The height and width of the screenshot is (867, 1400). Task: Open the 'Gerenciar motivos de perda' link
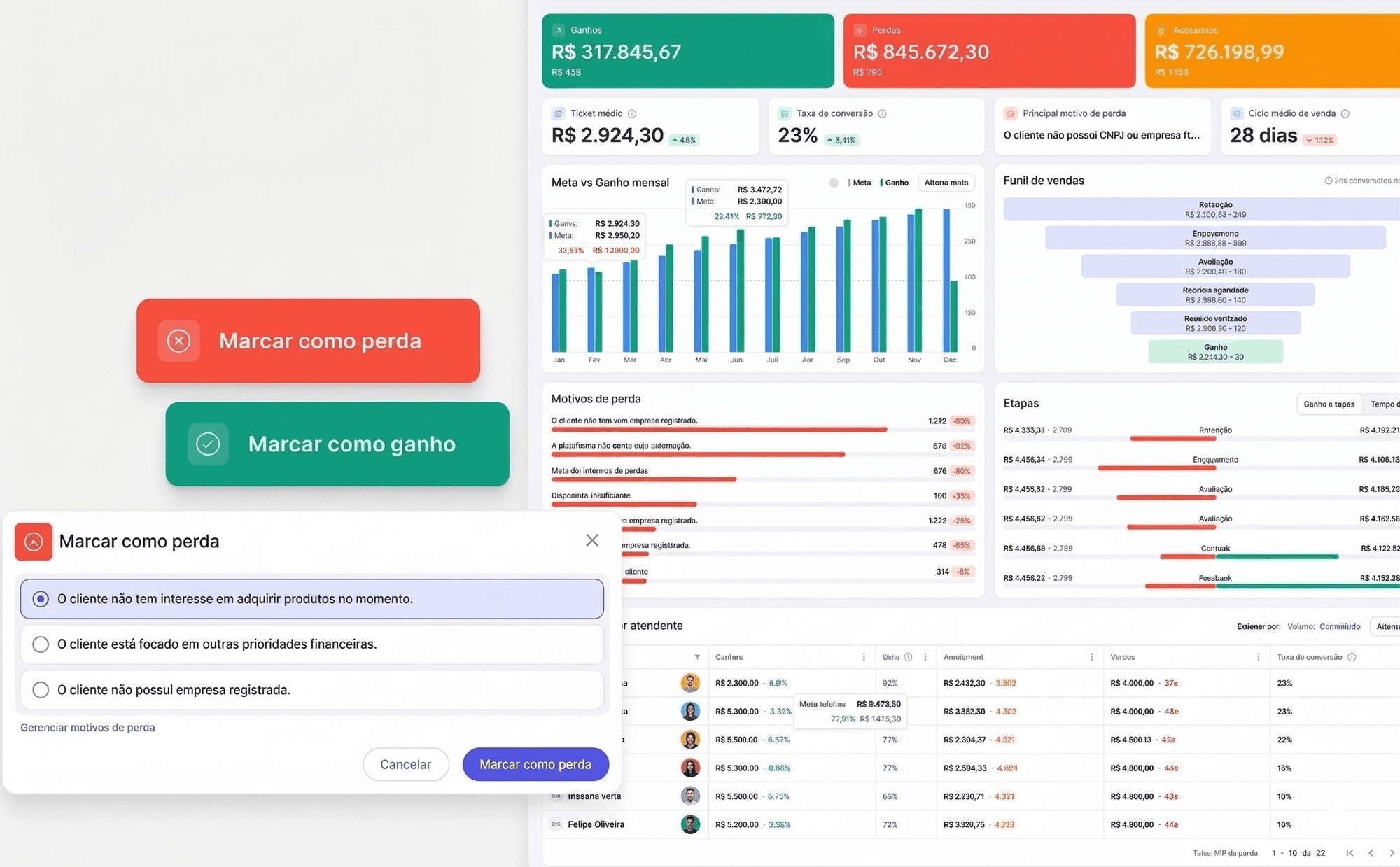(87, 727)
